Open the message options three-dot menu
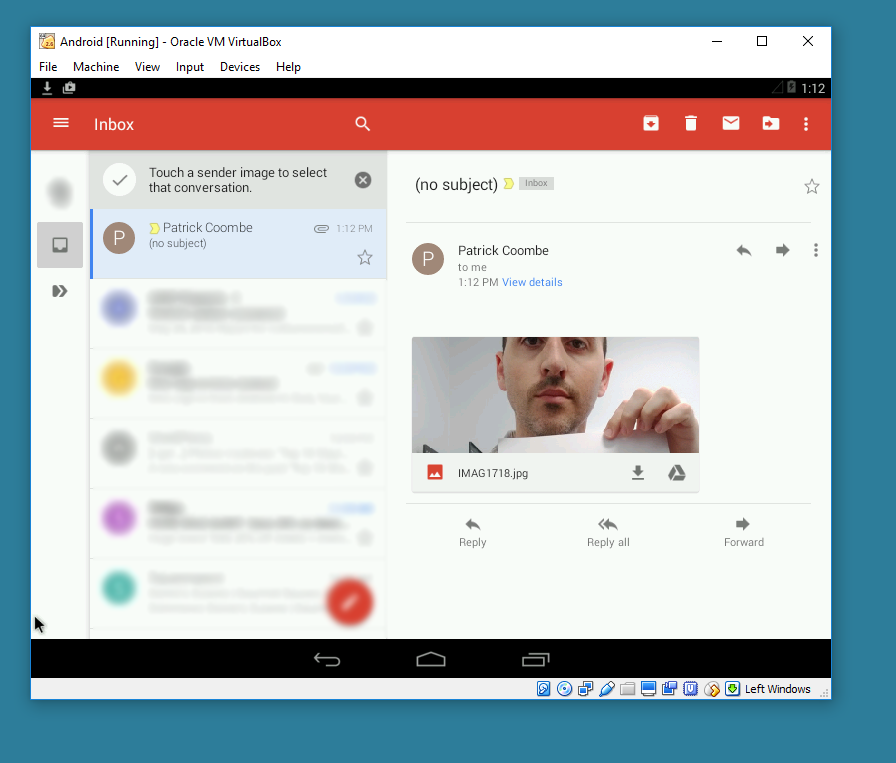 pyautogui.click(x=816, y=250)
